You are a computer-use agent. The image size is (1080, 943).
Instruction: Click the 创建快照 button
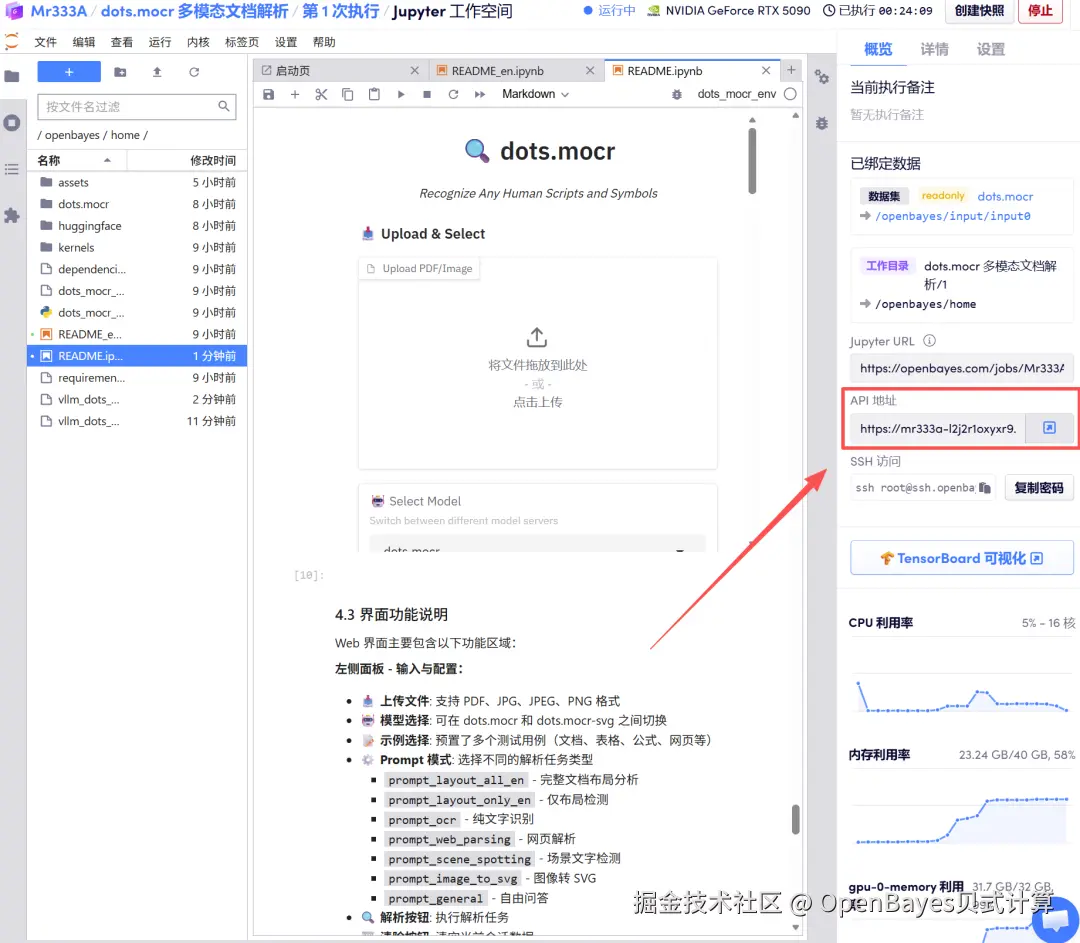[x=979, y=11]
